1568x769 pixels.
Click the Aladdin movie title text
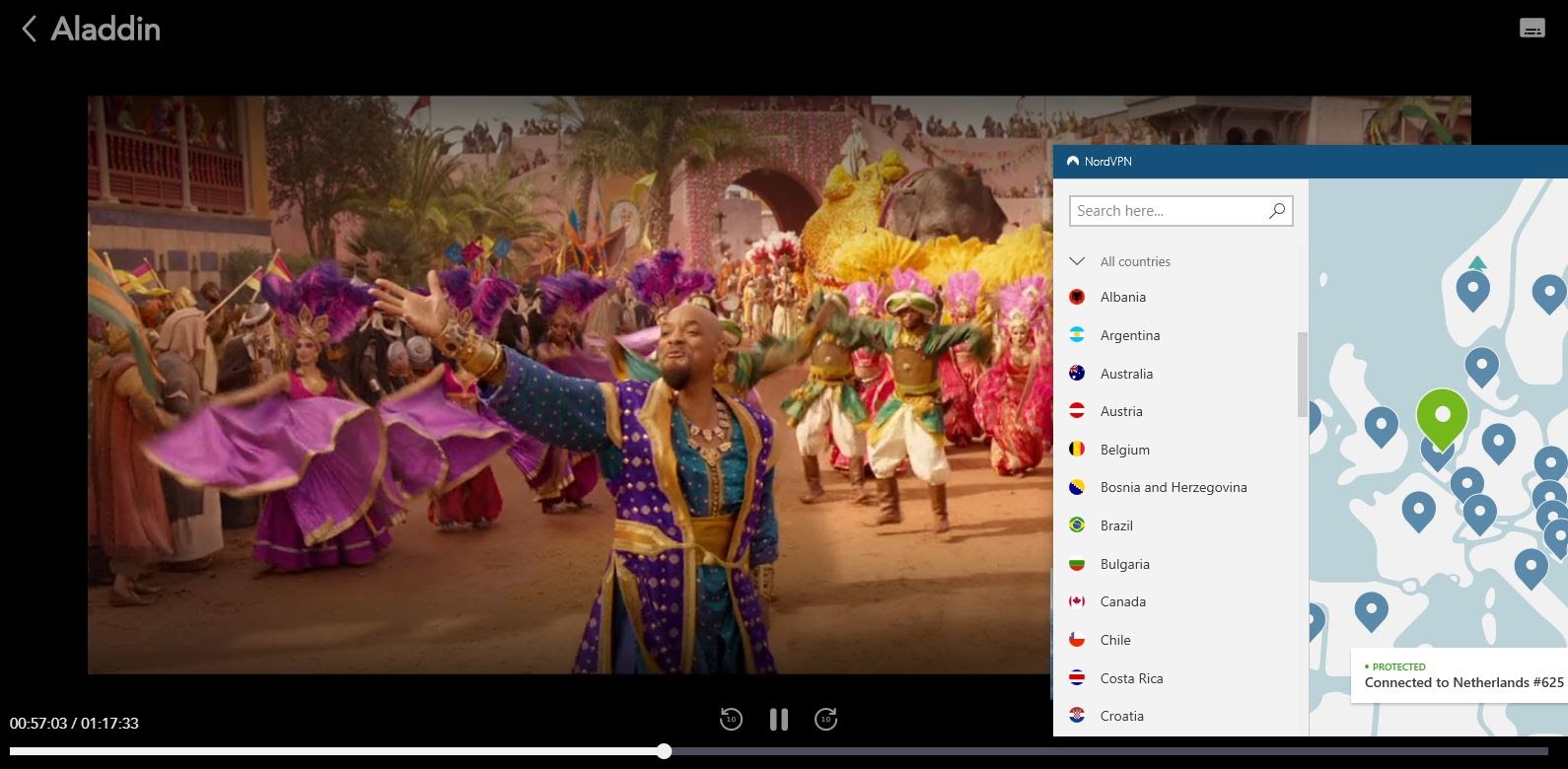point(106,29)
